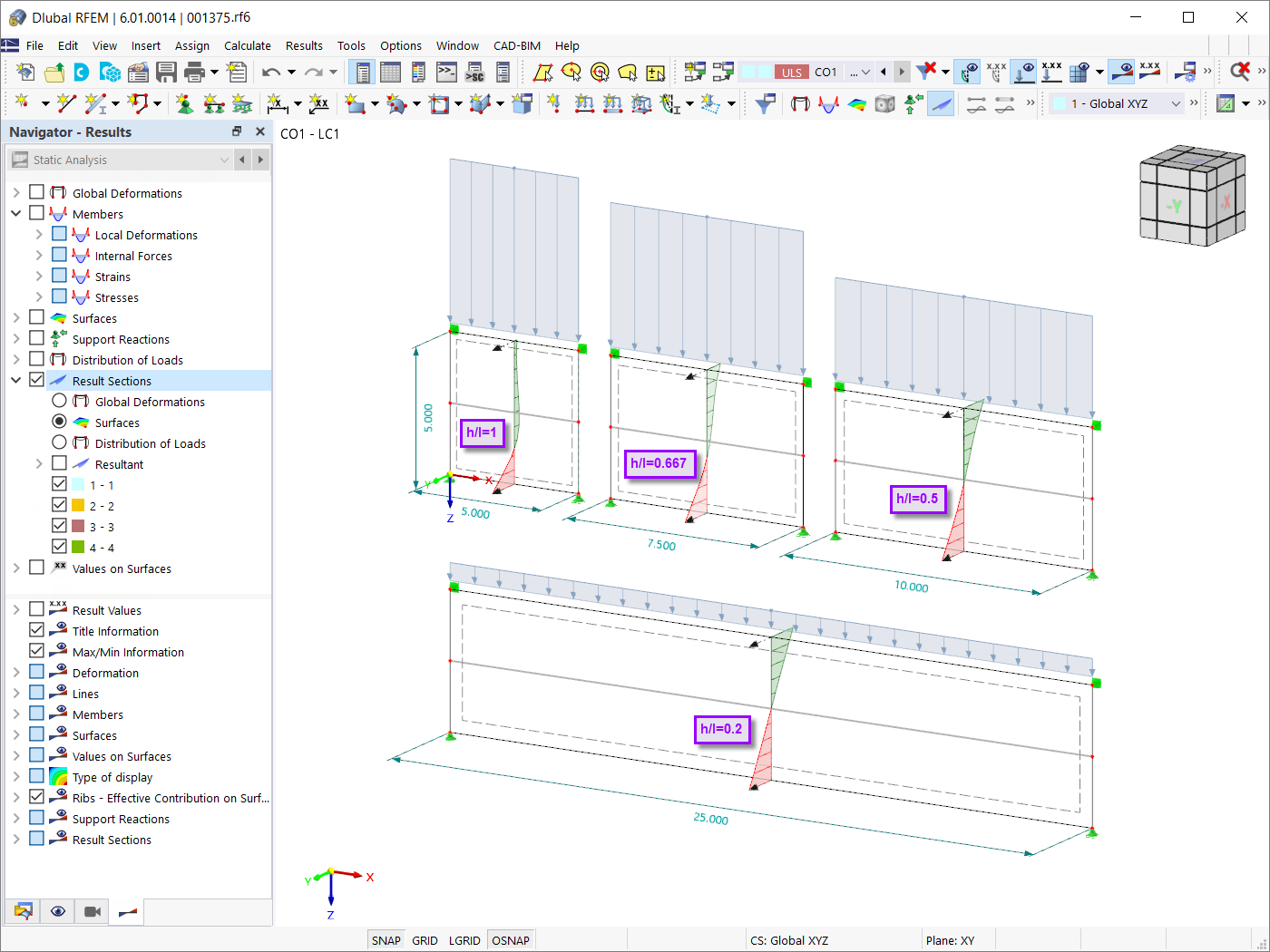This screenshot has height=952, width=1270.
Task: Toggle the Members results diagram icon
Action: pyautogui.click(x=828, y=103)
